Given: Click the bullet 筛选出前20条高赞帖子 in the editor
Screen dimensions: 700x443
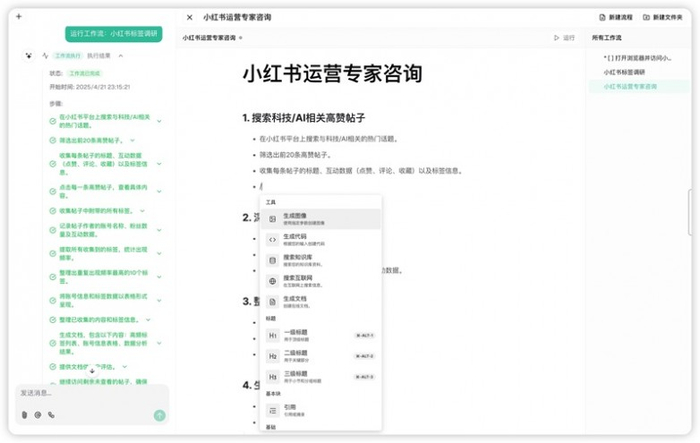Looking at the screenshot, I should click(x=296, y=155).
